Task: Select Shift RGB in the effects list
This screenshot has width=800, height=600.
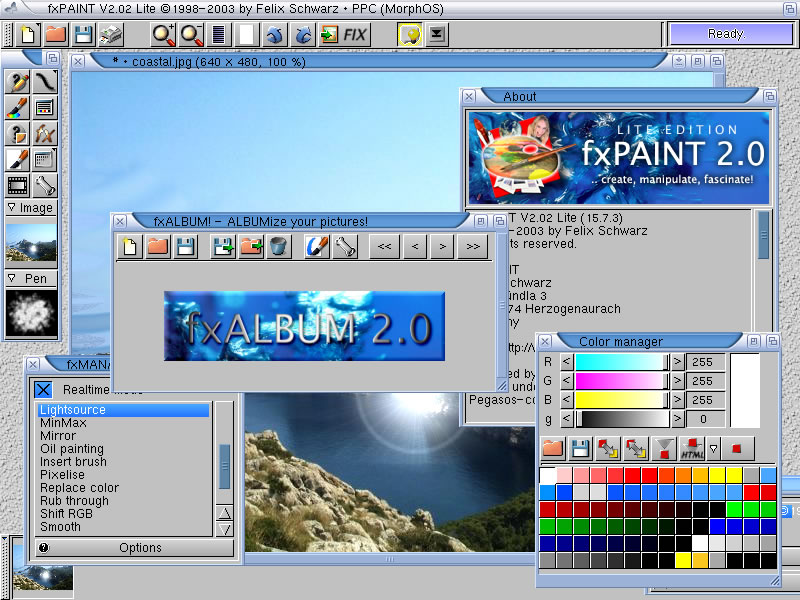Action: [123, 514]
